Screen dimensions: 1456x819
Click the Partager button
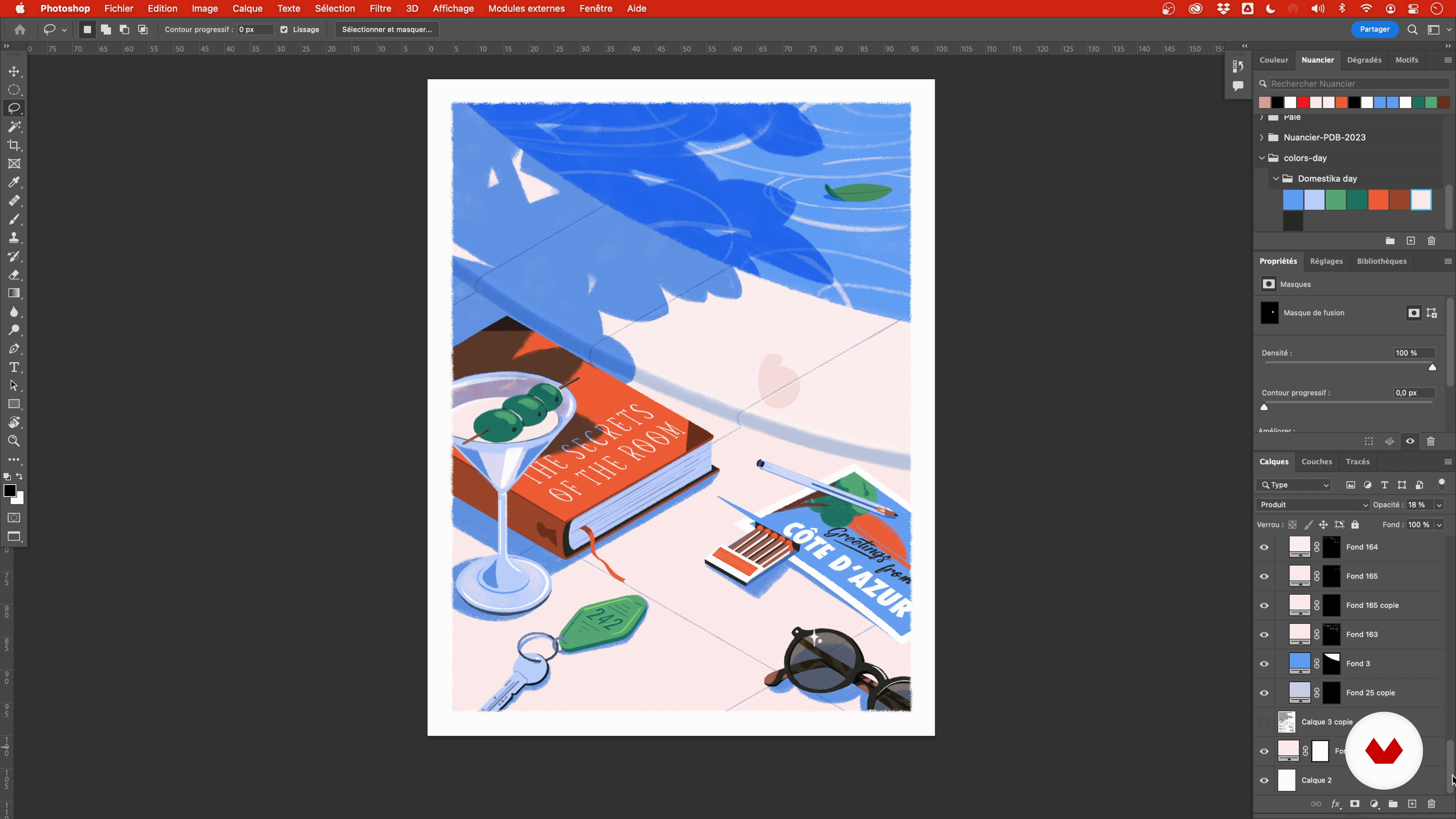tap(1374, 30)
